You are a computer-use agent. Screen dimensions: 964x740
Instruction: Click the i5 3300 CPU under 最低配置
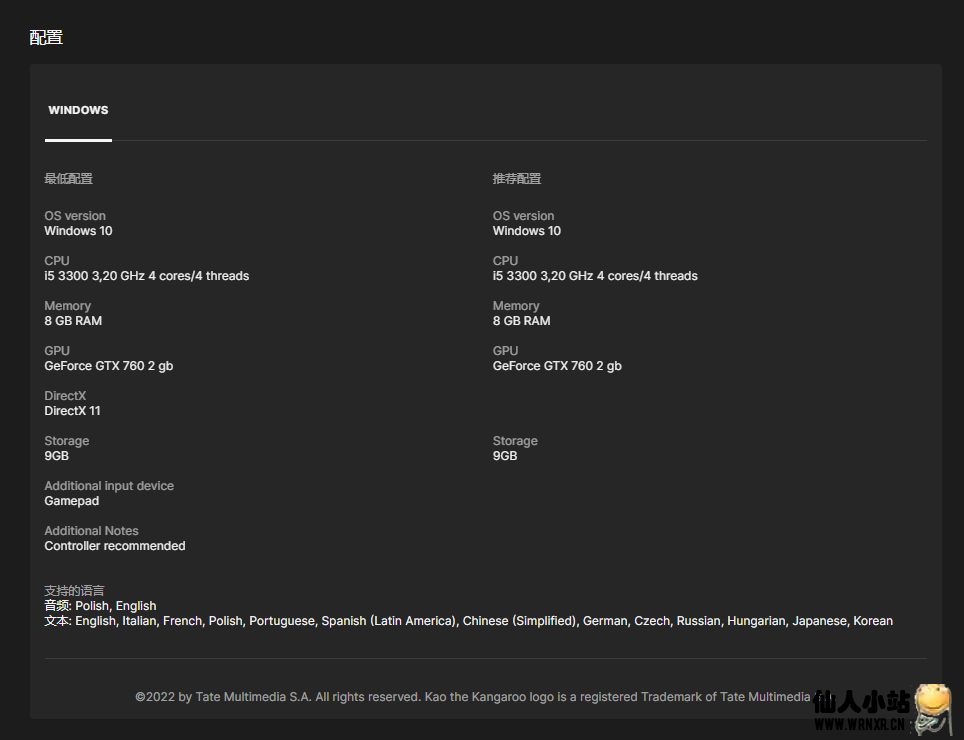pyautogui.click(x=146, y=276)
